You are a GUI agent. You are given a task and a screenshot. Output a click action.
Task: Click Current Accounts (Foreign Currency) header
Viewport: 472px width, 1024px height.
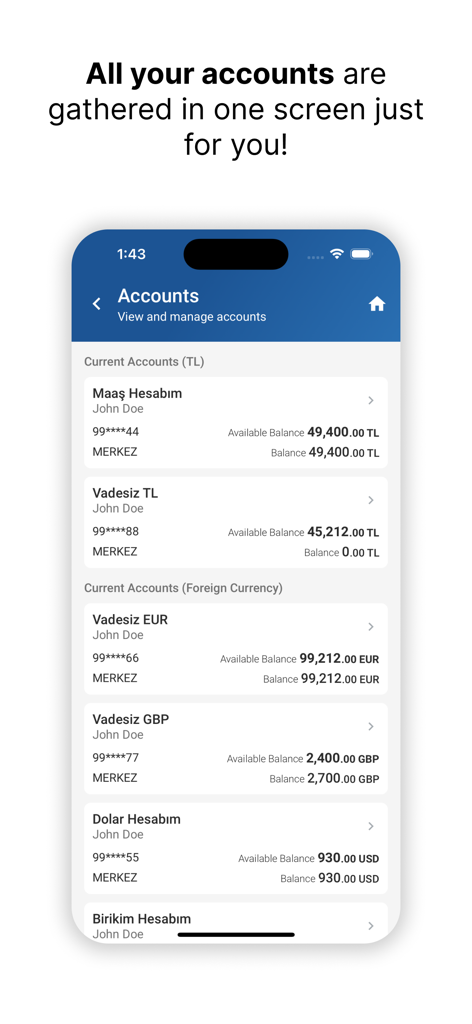coord(183,588)
